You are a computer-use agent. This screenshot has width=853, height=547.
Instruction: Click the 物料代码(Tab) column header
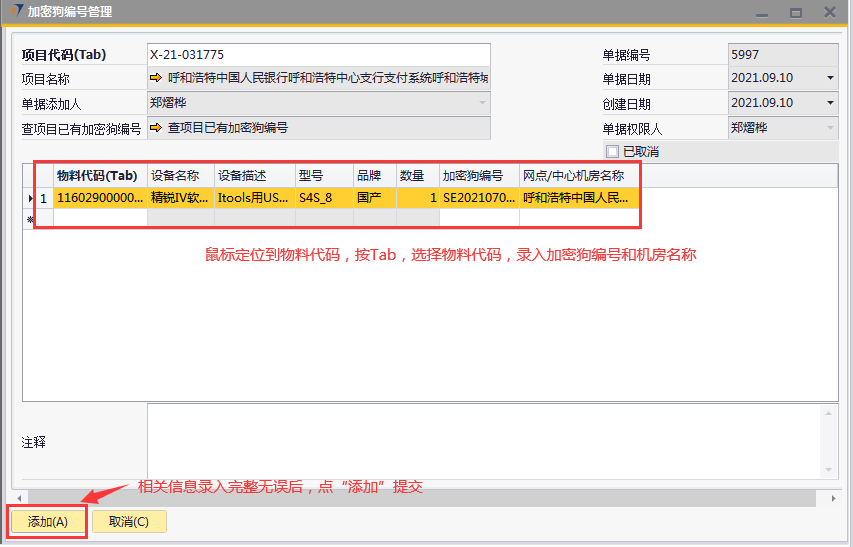click(x=96, y=175)
